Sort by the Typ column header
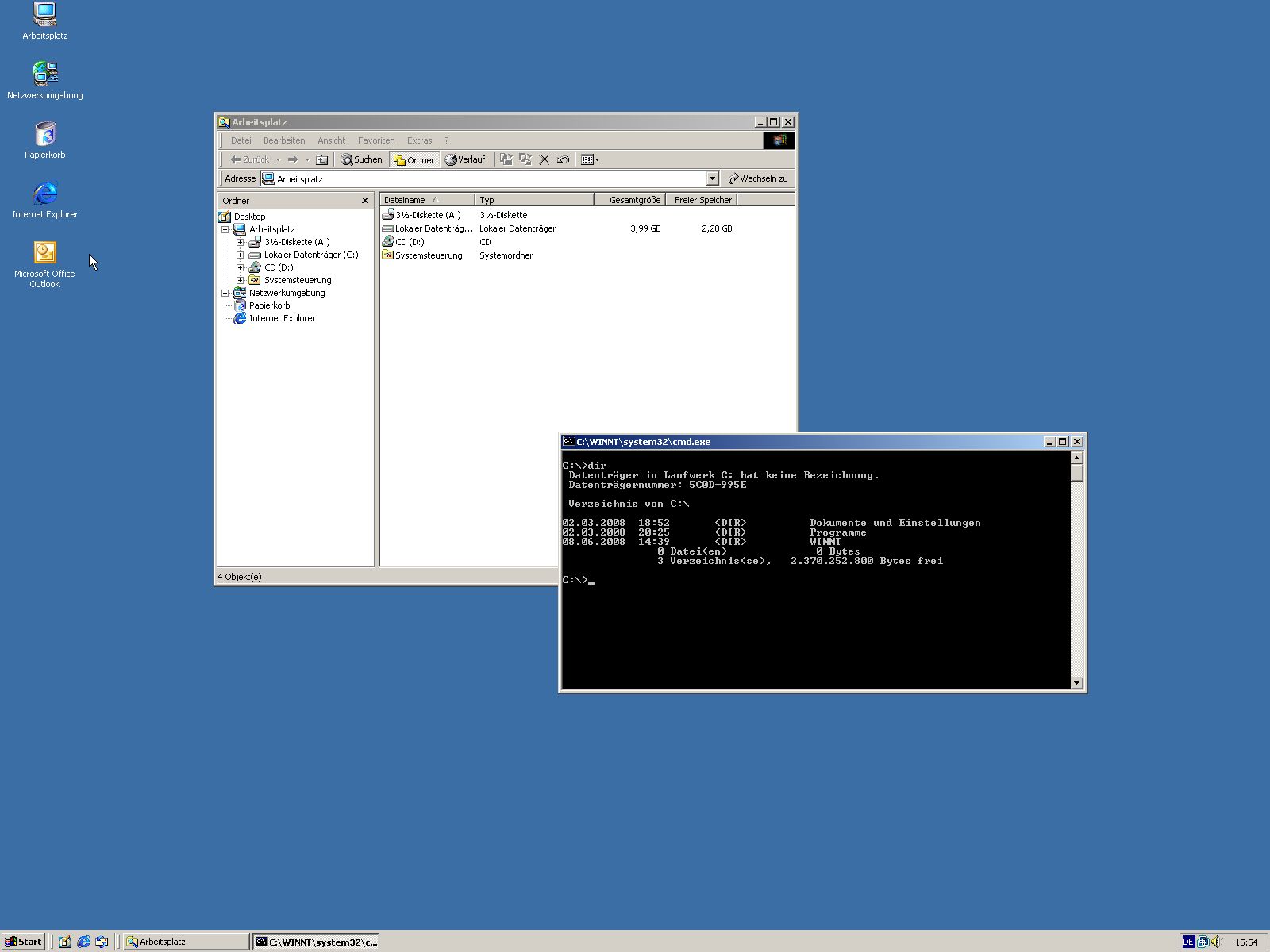Screen dimensions: 1270x952 pyautogui.click(x=534, y=200)
